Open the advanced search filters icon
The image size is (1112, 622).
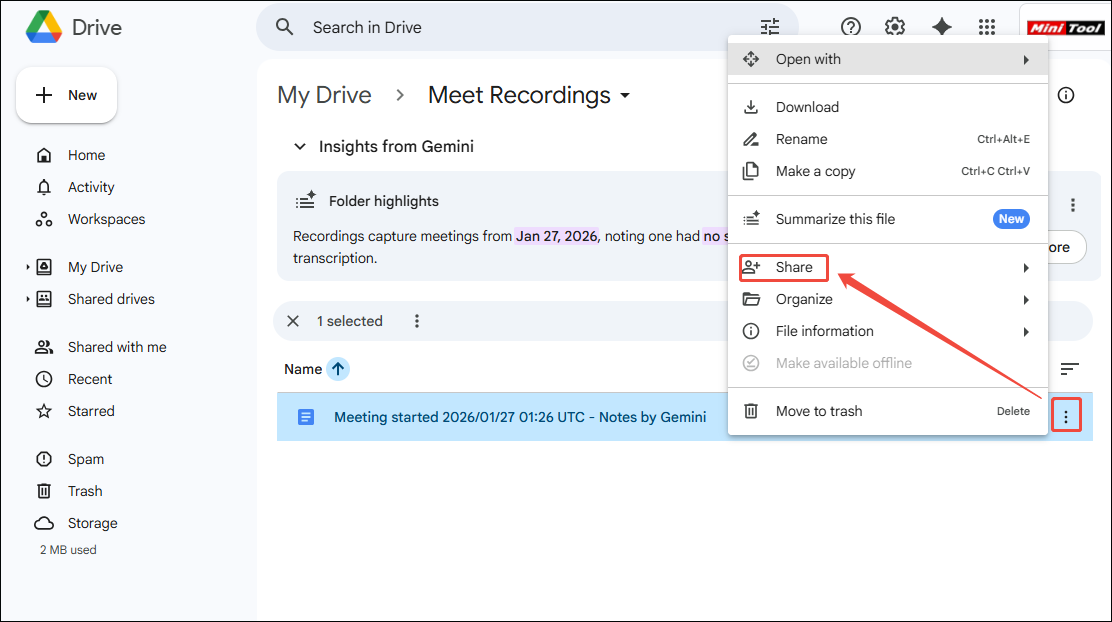point(769,26)
